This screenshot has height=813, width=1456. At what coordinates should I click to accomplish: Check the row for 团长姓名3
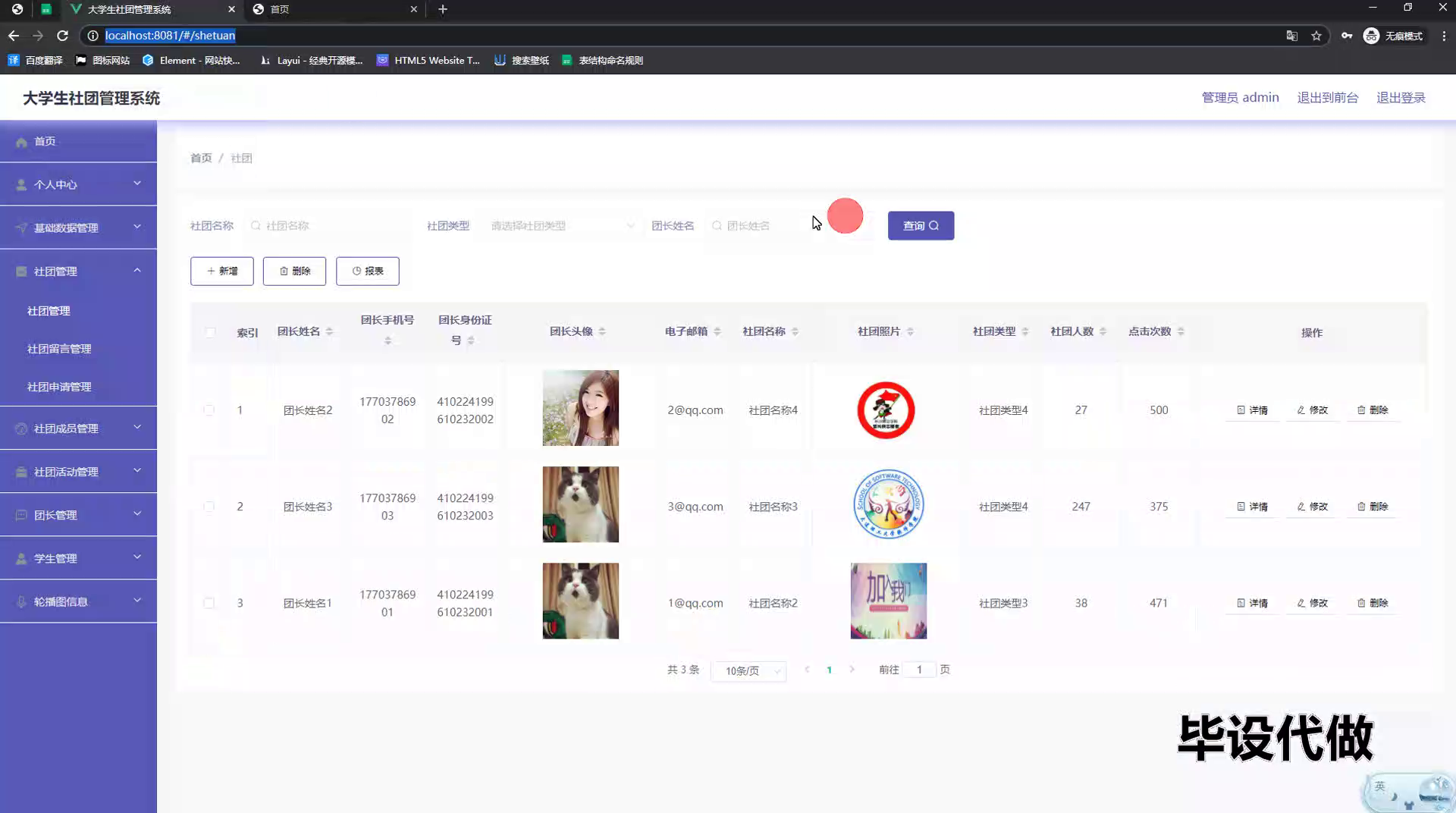click(209, 506)
